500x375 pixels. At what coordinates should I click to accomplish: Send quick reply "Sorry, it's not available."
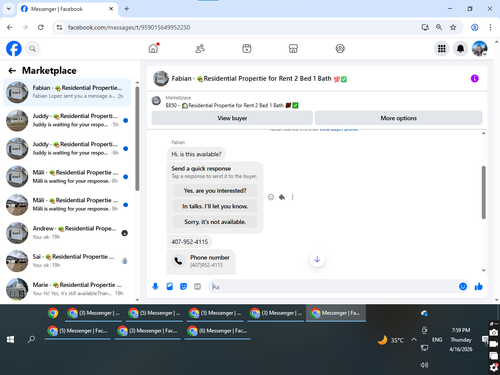coord(215,222)
